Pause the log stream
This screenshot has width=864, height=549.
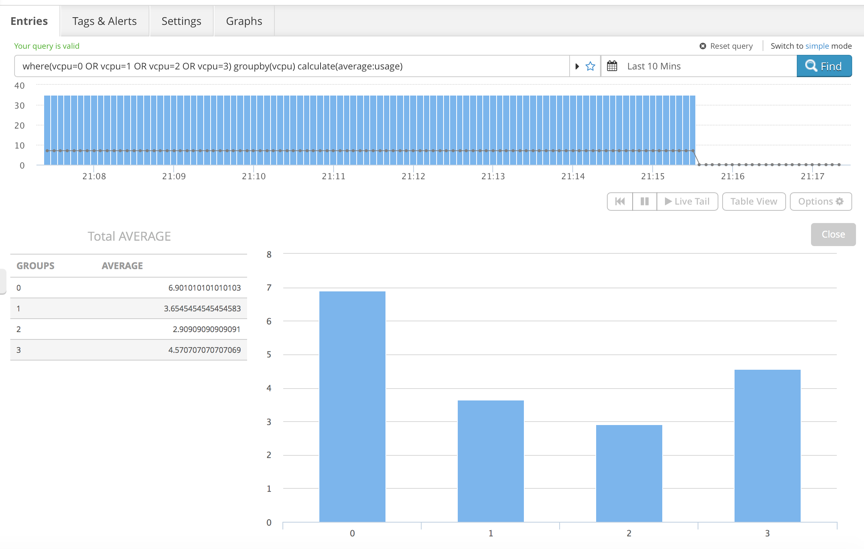click(645, 201)
